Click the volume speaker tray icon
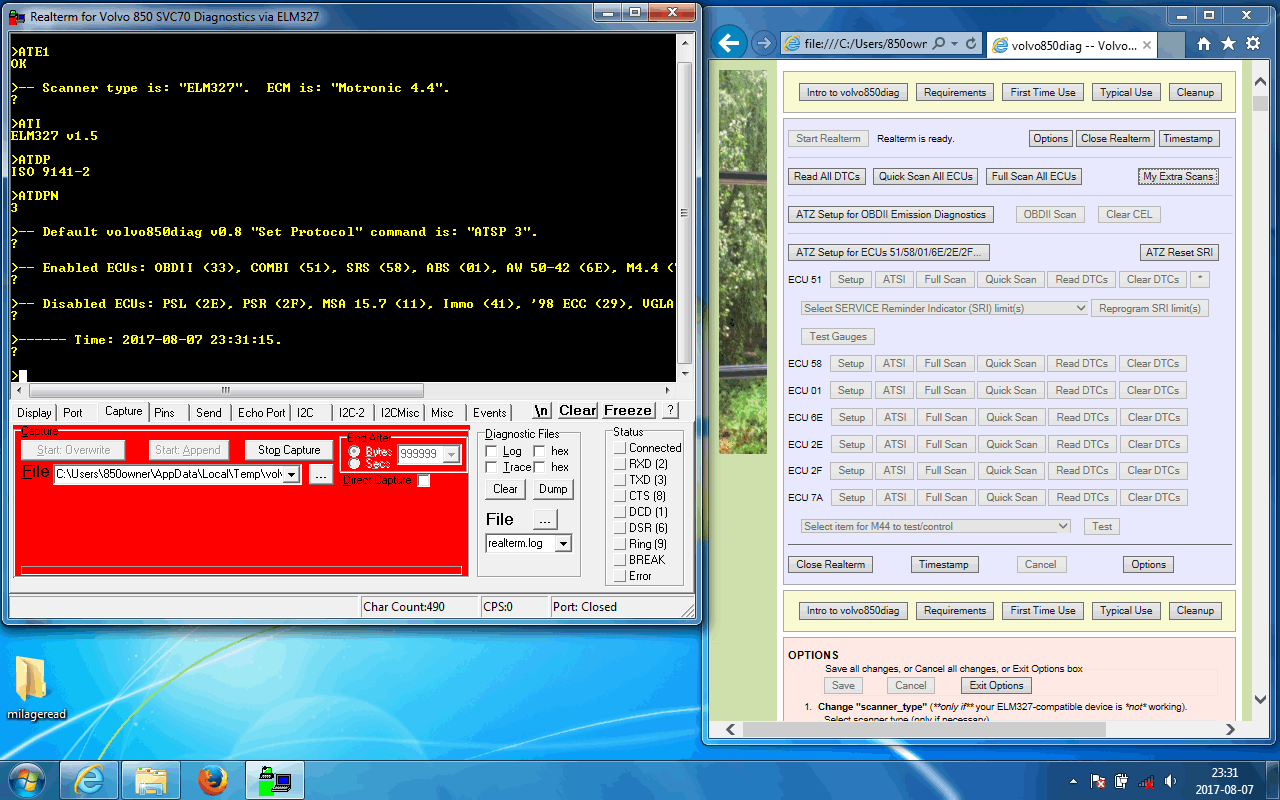The width and height of the screenshot is (1280, 800). (1170, 781)
